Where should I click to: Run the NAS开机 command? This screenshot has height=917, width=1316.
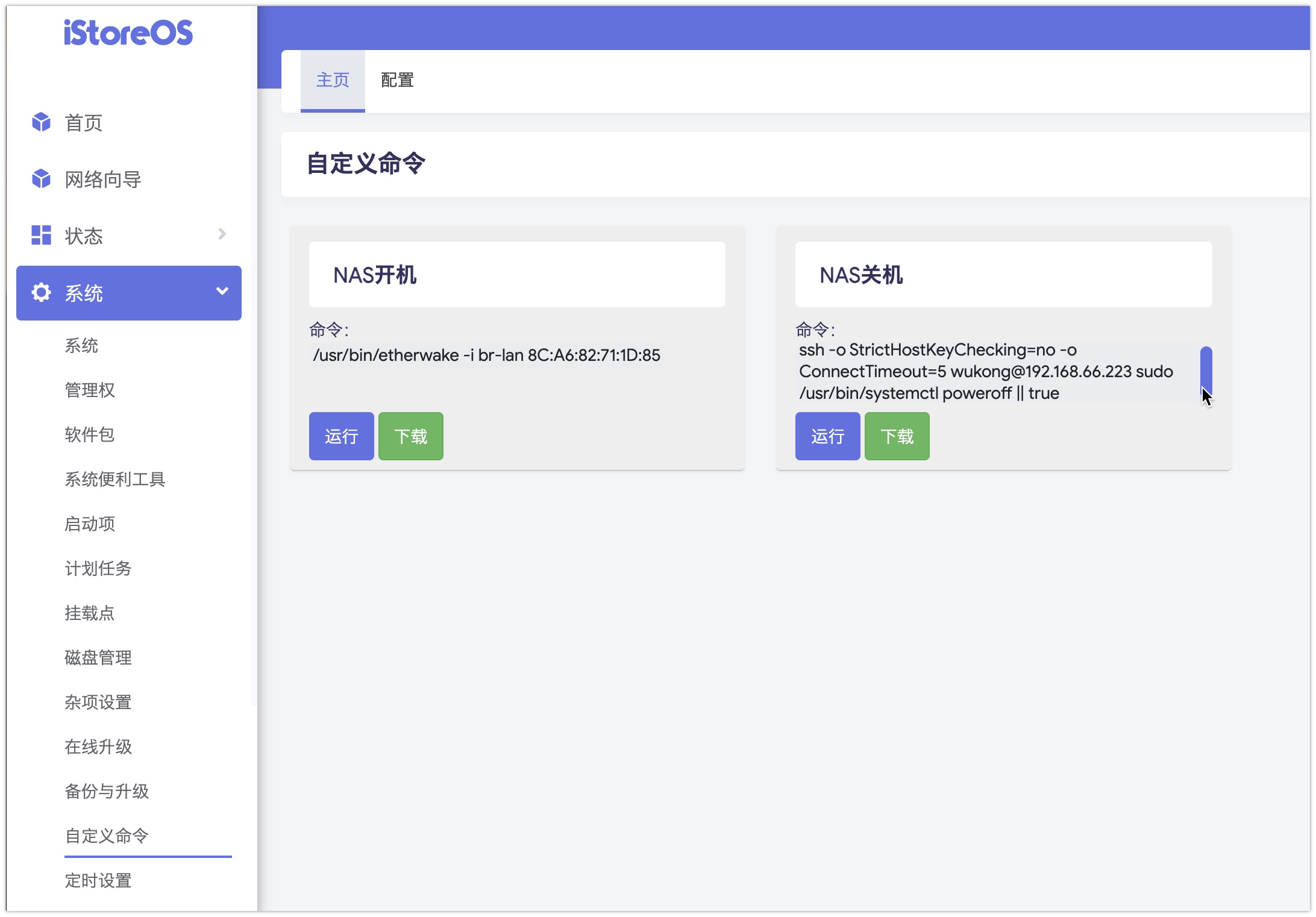(x=341, y=436)
